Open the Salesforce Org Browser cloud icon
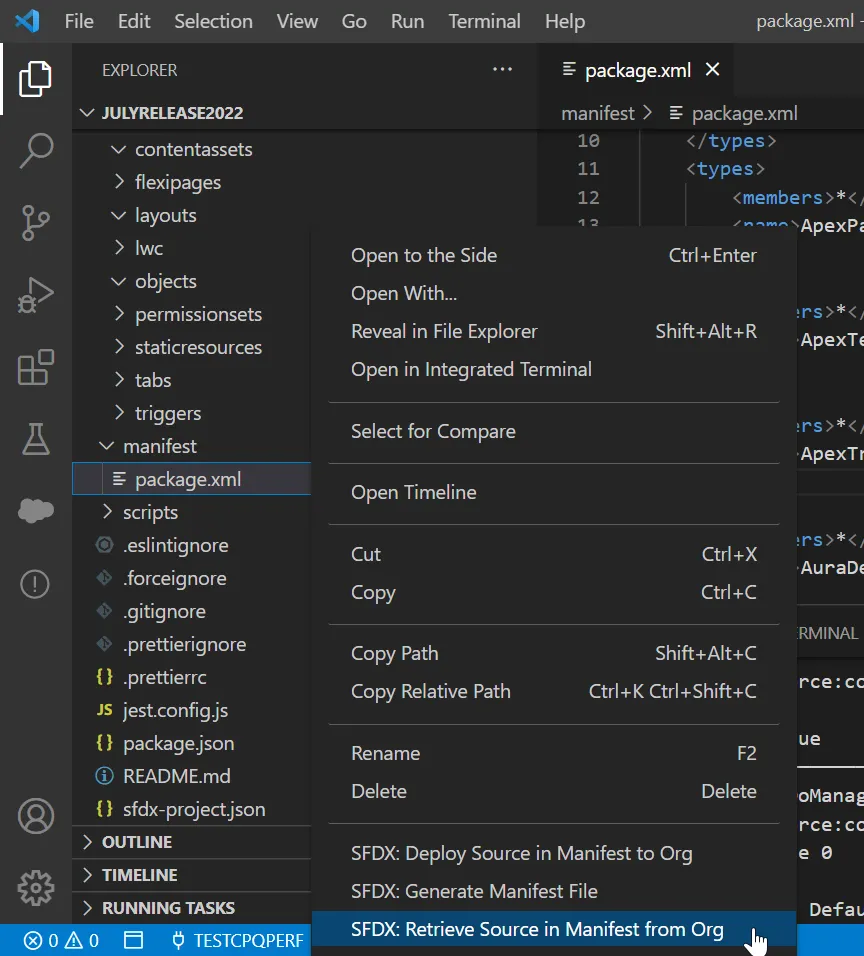The height and width of the screenshot is (956, 864). 36,510
